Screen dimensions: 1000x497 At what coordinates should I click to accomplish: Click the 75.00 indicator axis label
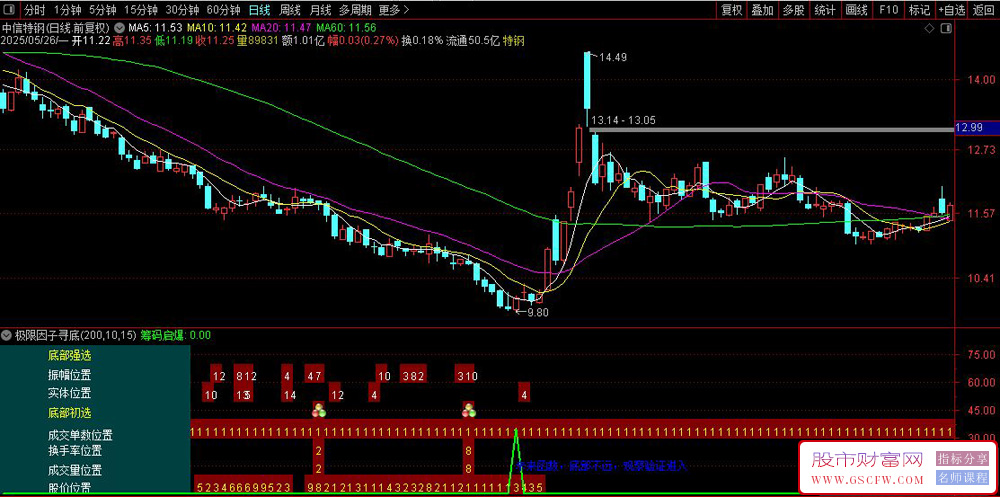pyautogui.click(x=981, y=355)
